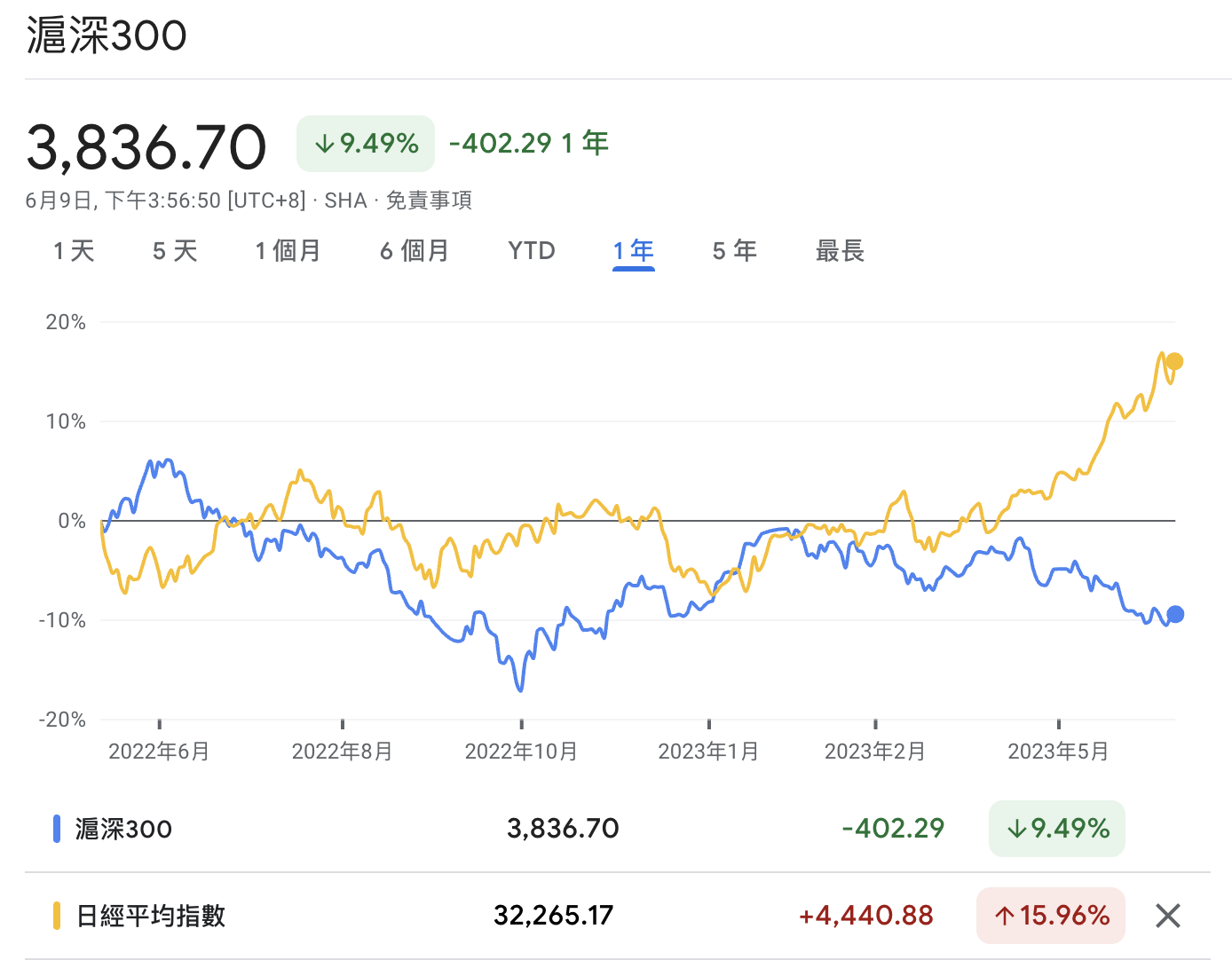Click the 日經平均指數 row name

click(x=151, y=916)
